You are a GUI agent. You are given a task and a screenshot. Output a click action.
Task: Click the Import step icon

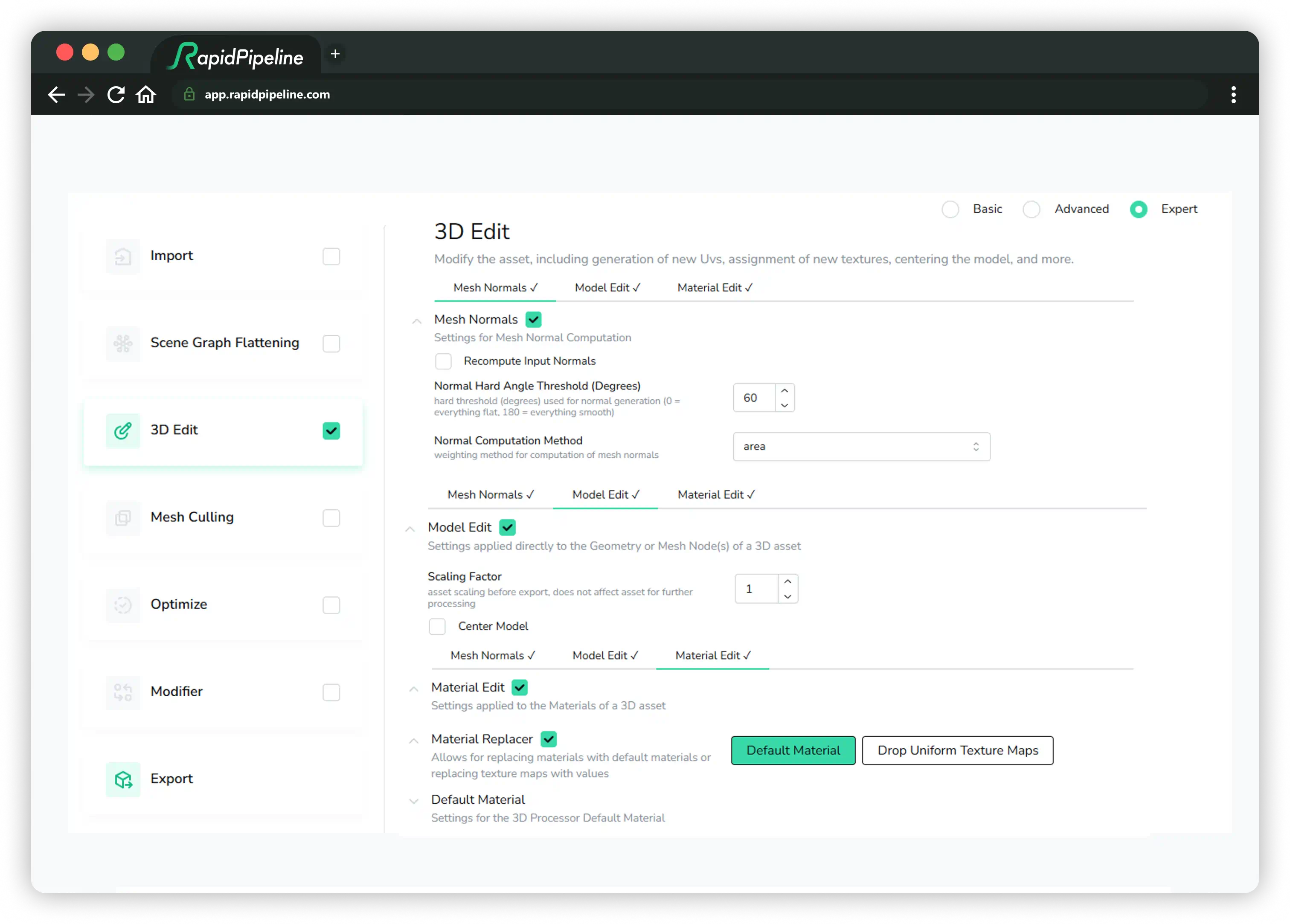pyautogui.click(x=123, y=257)
